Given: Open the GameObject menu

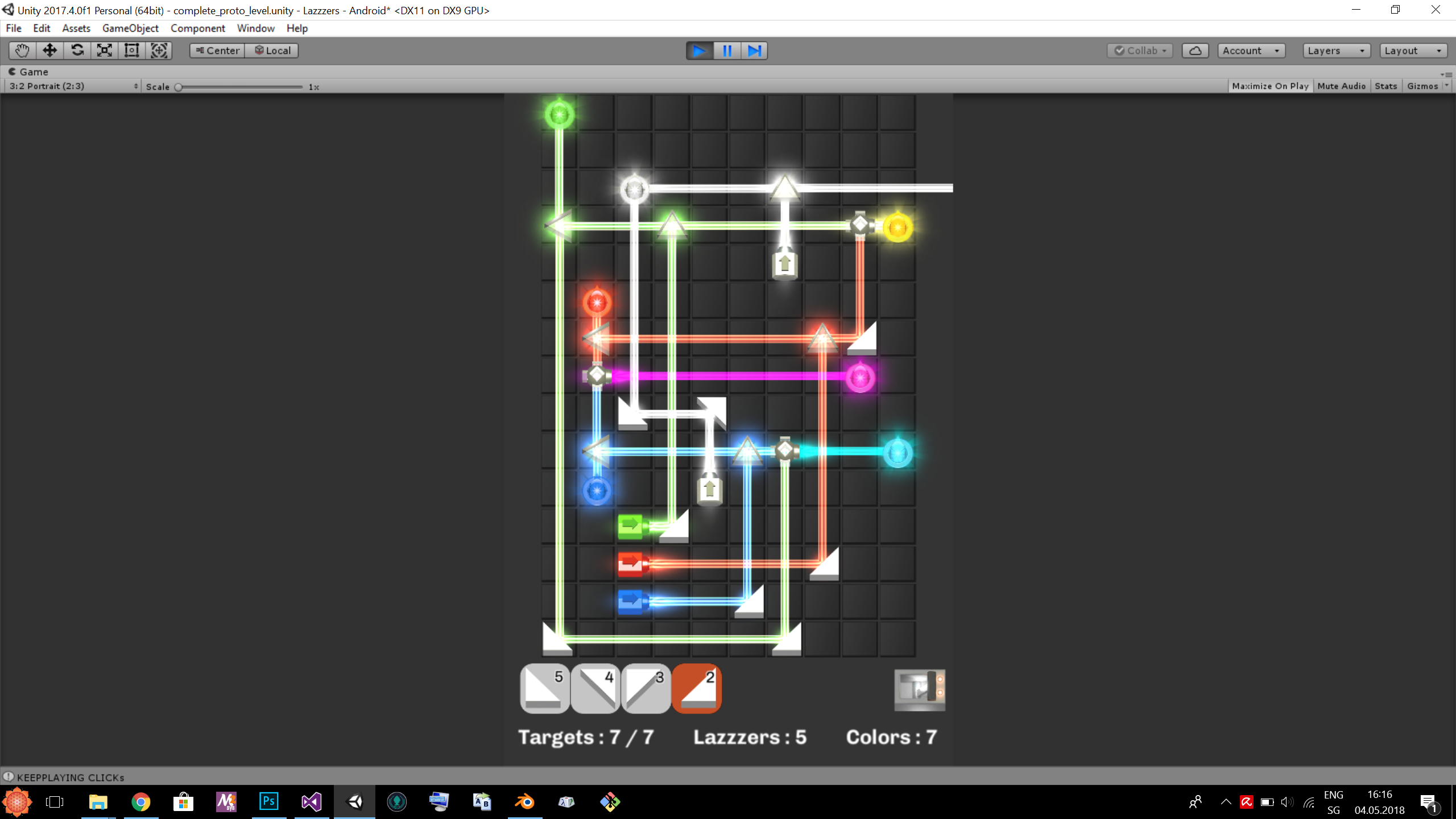Looking at the screenshot, I should tap(130, 28).
